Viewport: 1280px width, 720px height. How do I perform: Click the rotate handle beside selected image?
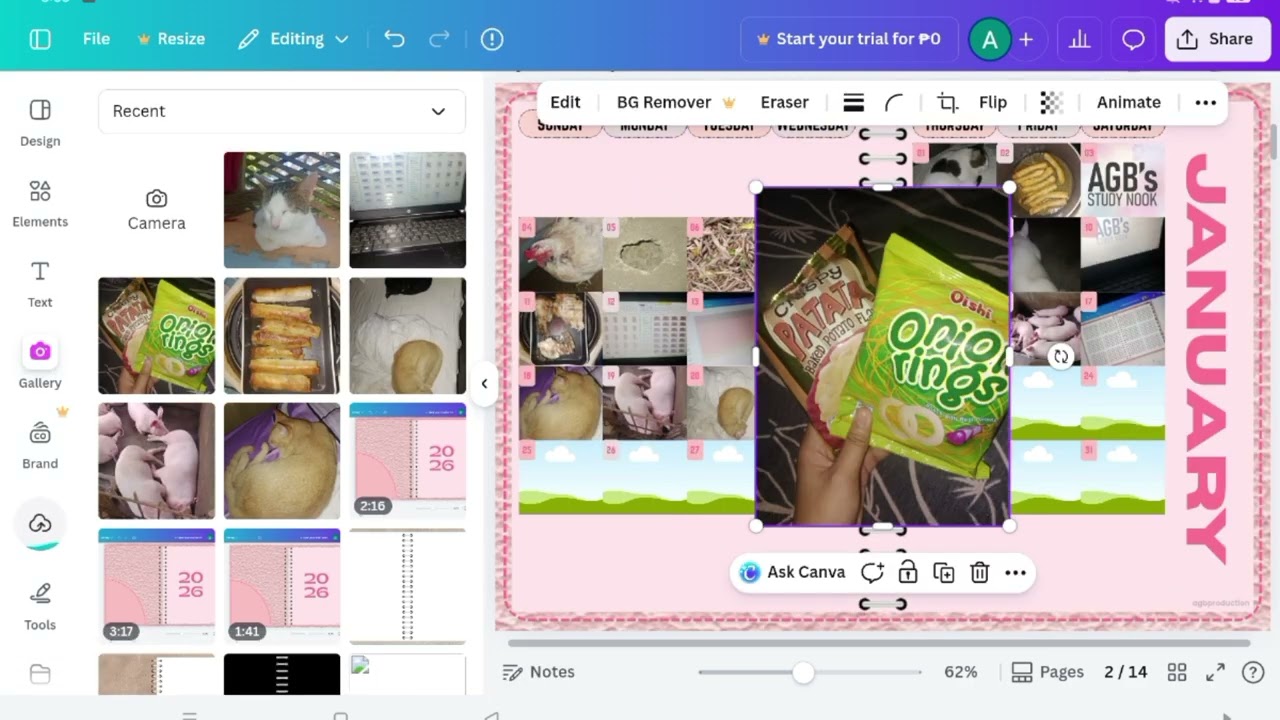click(1060, 356)
